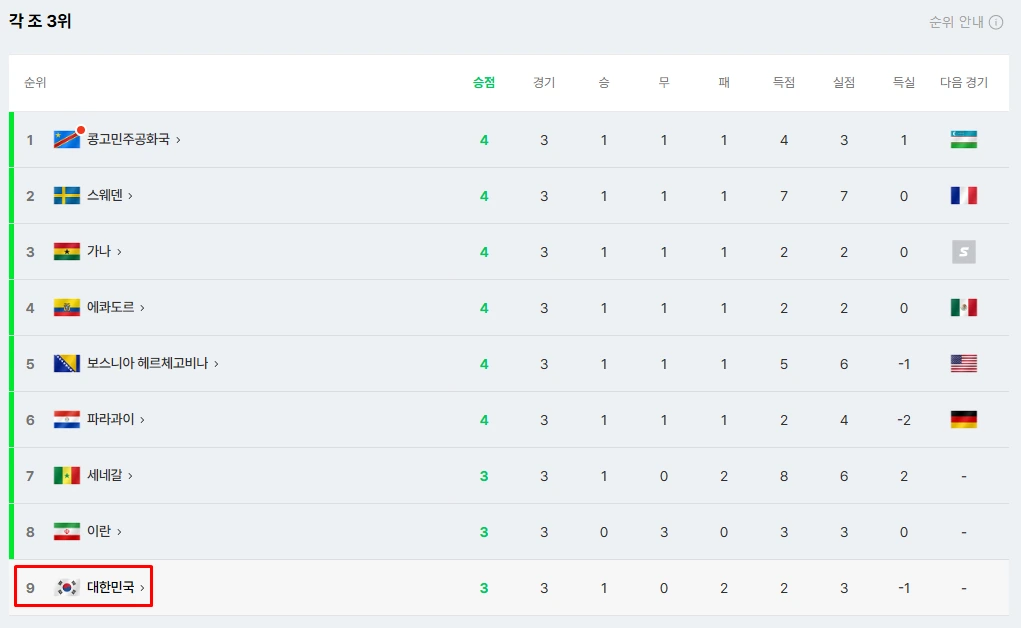Open the Uzbekistan flag next match
Viewport: 1021px width, 628px height.
964,139
